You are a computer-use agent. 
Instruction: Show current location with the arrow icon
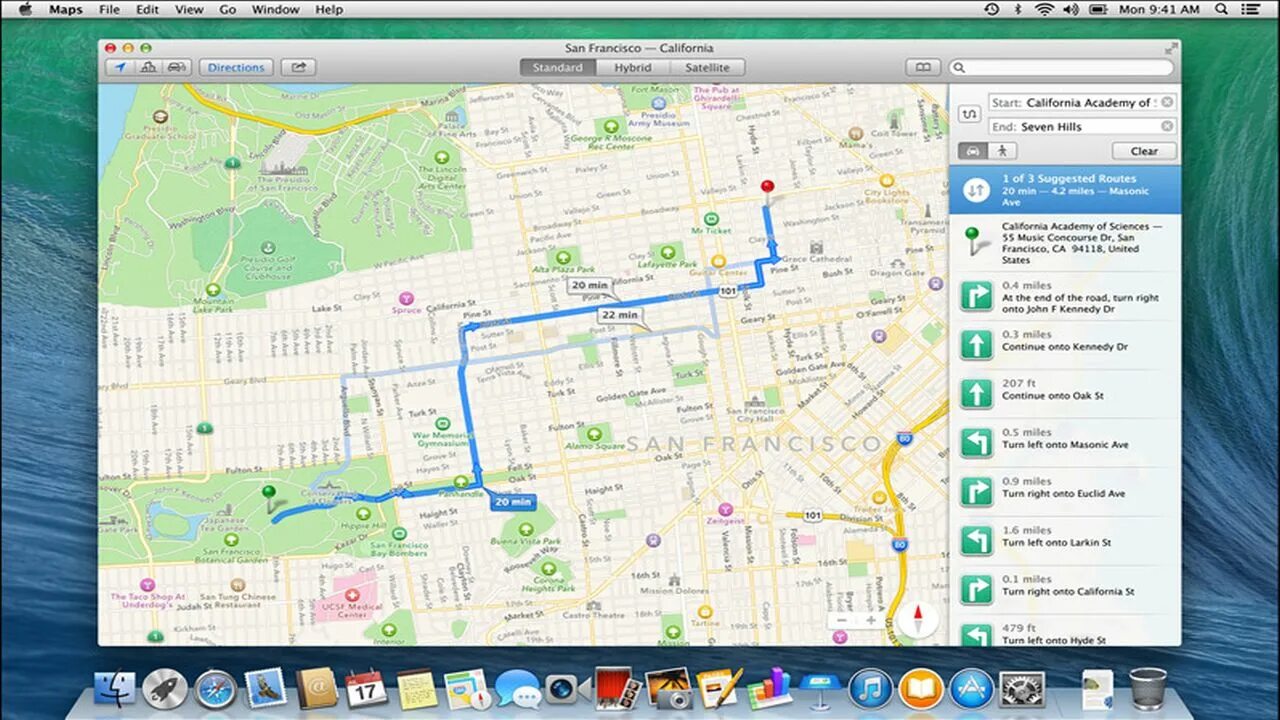tap(120, 67)
